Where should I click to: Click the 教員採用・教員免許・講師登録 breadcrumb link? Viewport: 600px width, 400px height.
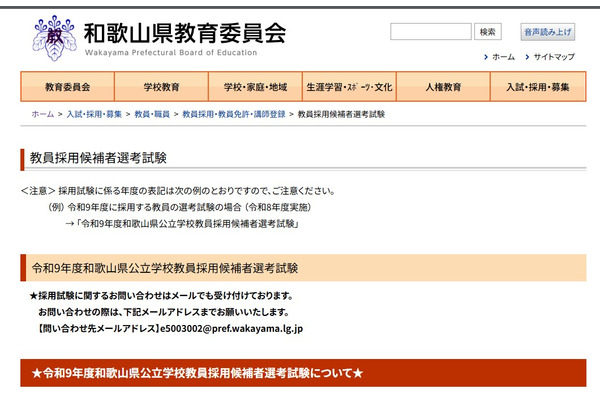[x=234, y=114]
